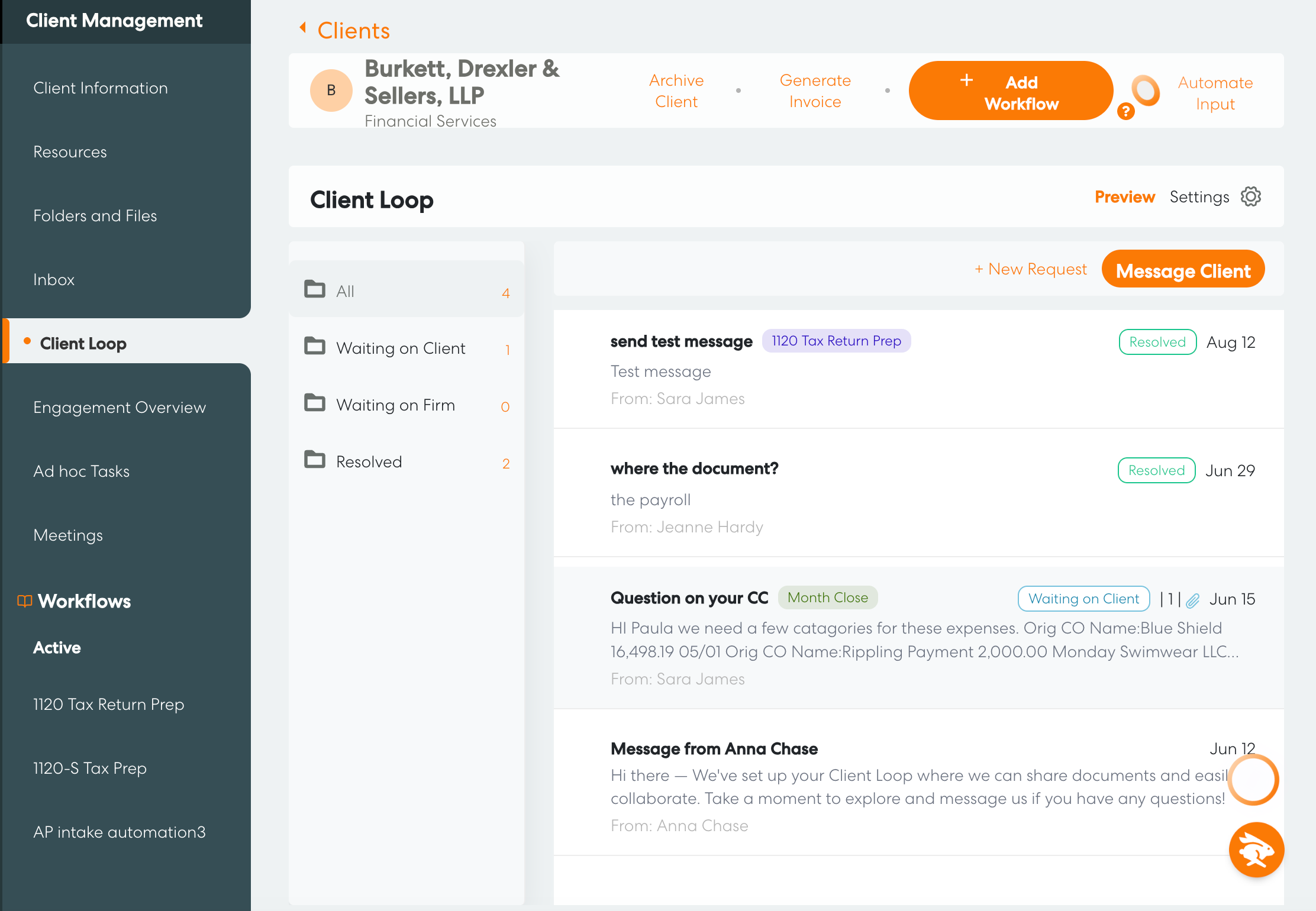Select Client Loop in sidebar
Image resolution: width=1316 pixels, height=911 pixels.
click(83, 344)
